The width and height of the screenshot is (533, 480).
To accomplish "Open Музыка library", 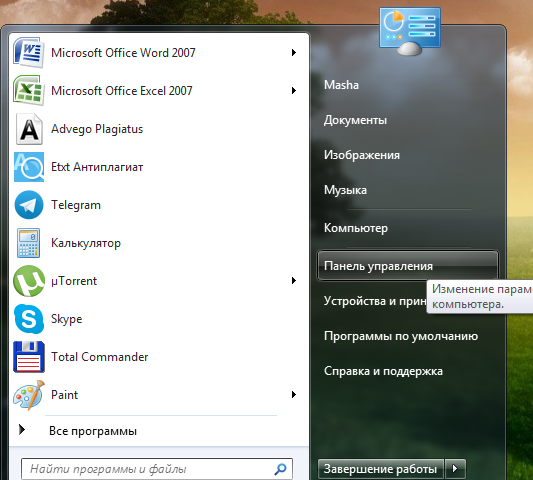I will click(345, 190).
